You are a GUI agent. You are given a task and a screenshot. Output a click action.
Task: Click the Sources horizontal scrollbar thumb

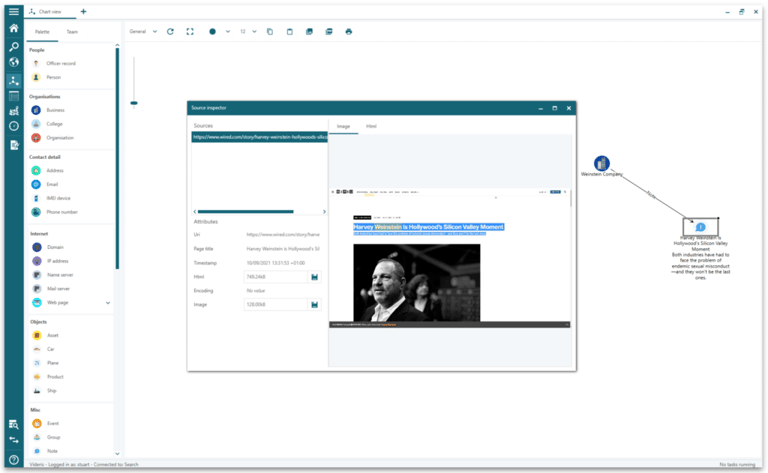245,212
